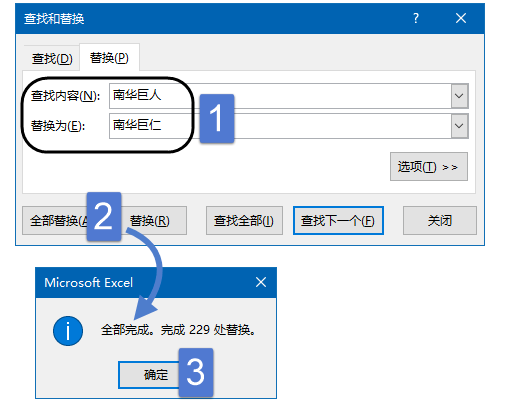Click the 全部替换 button

pyautogui.click(x=54, y=220)
